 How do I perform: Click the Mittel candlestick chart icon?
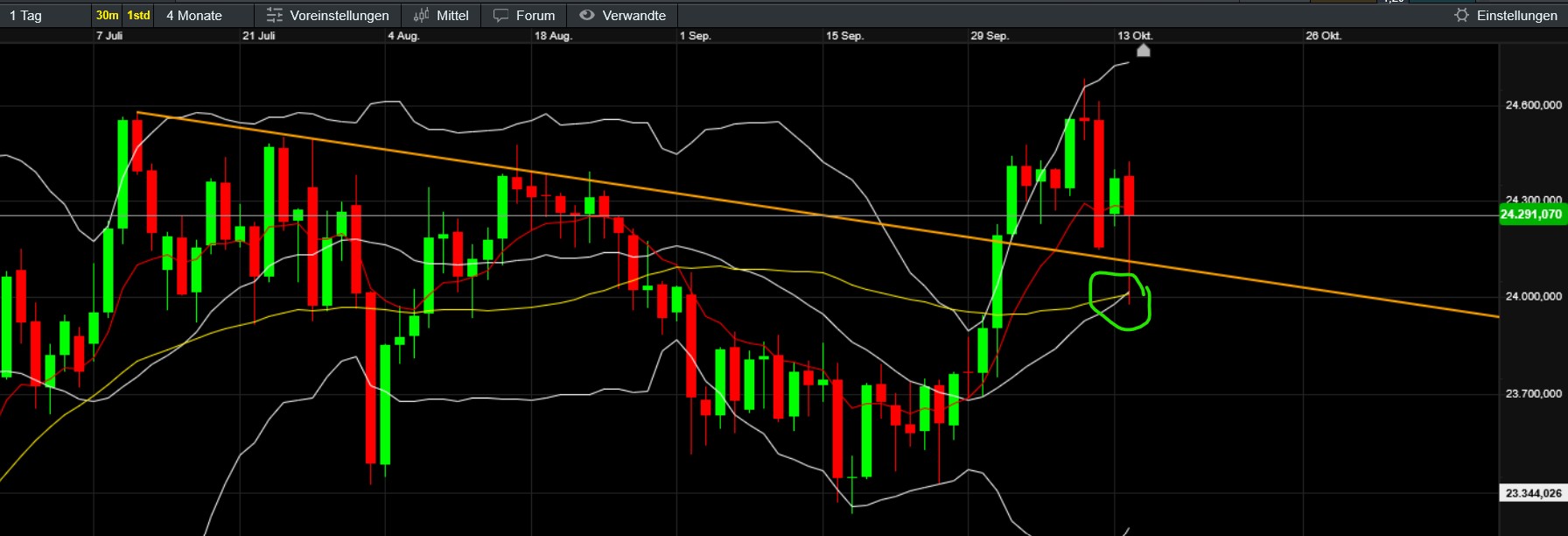coord(422,16)
